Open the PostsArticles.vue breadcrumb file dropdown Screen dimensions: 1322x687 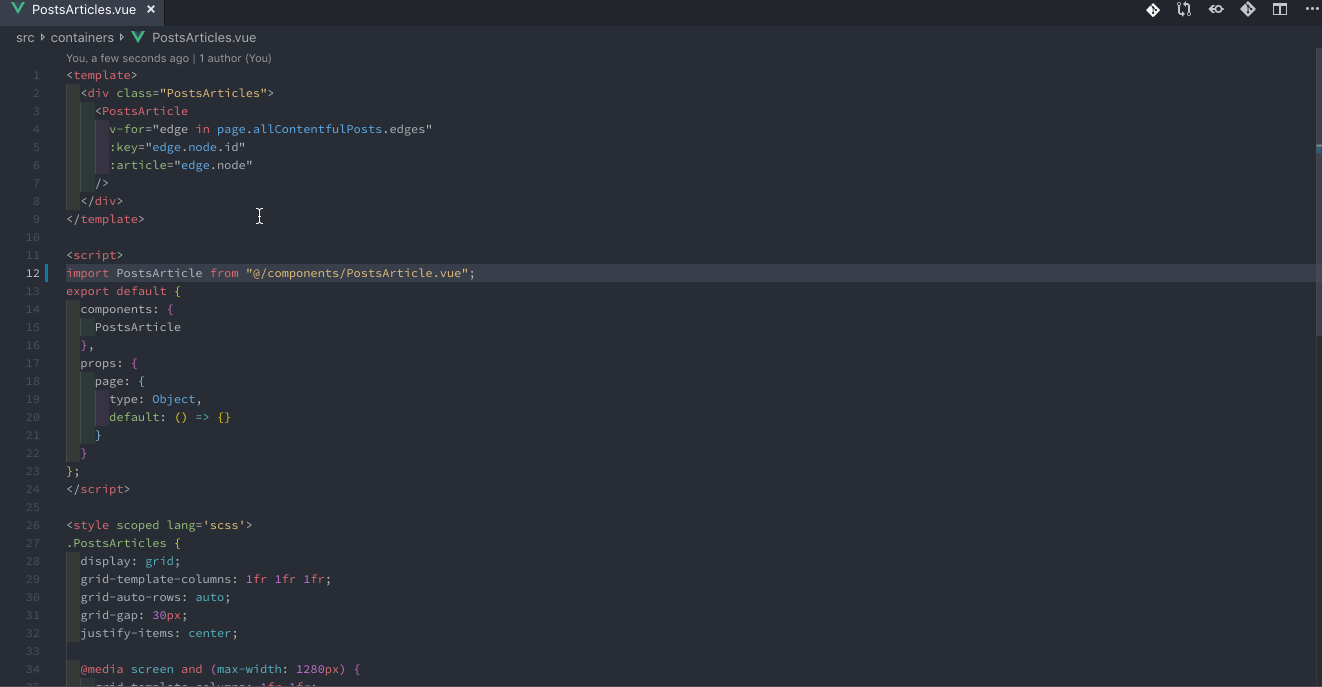click(x=204, y=38)
